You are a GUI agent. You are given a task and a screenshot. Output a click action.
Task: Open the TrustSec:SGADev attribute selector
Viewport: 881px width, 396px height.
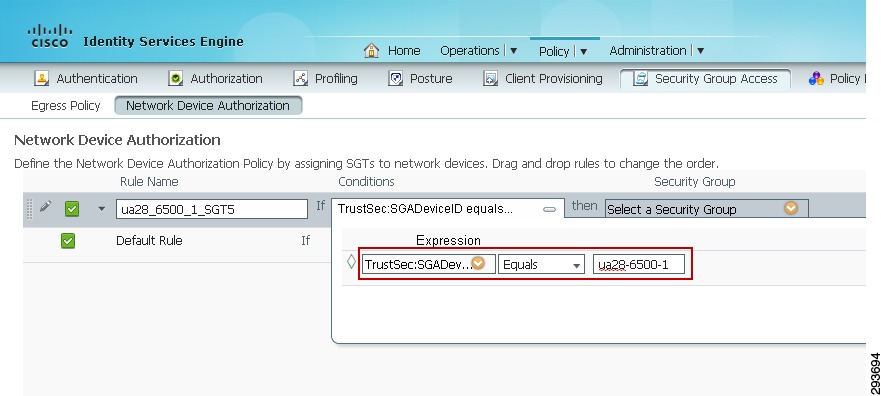(x=429, y=264)
